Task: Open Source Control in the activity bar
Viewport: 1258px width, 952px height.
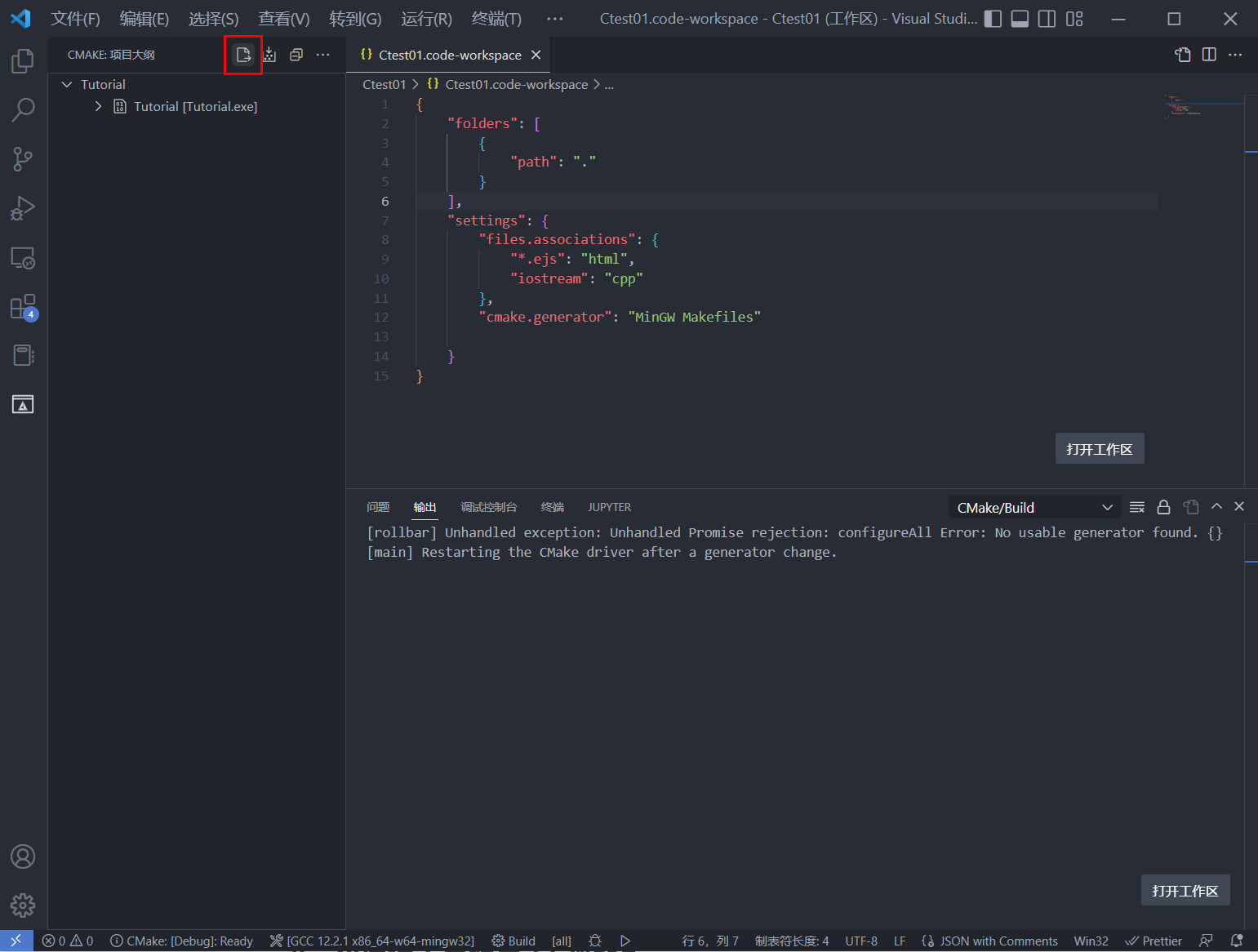Action: coord(22,159)
